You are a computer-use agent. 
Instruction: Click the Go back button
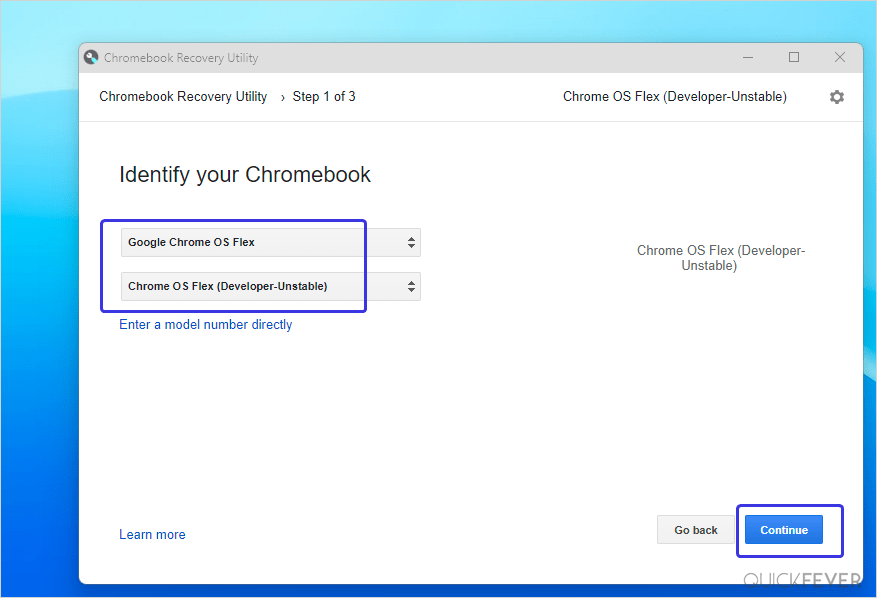tap(695, 530)
